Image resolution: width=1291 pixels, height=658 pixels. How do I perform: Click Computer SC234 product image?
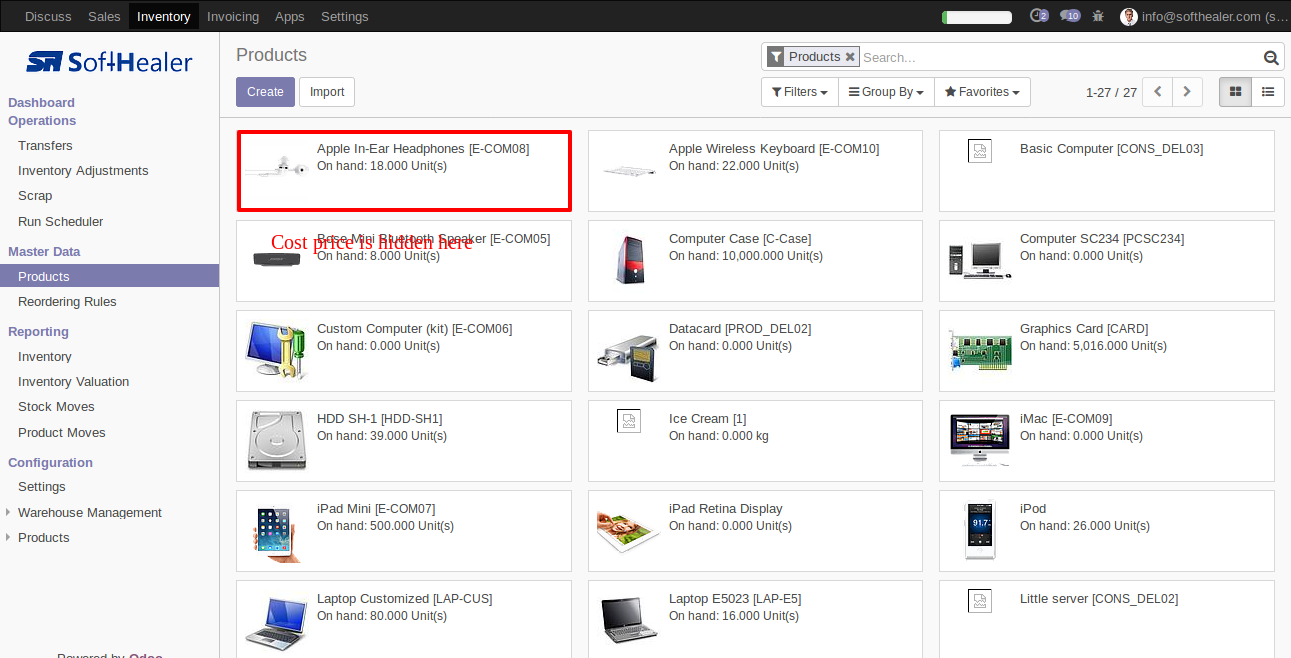pos(980,260)
